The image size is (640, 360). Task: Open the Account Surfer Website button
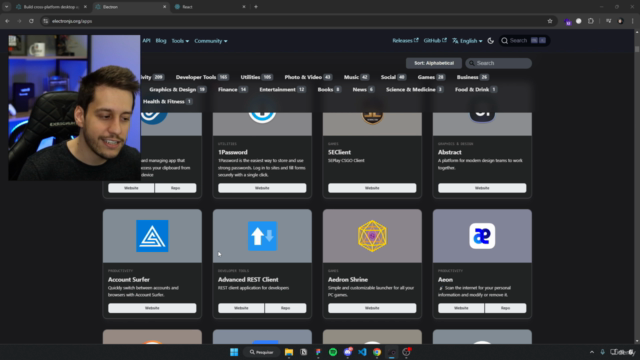[x=152, y=308]
